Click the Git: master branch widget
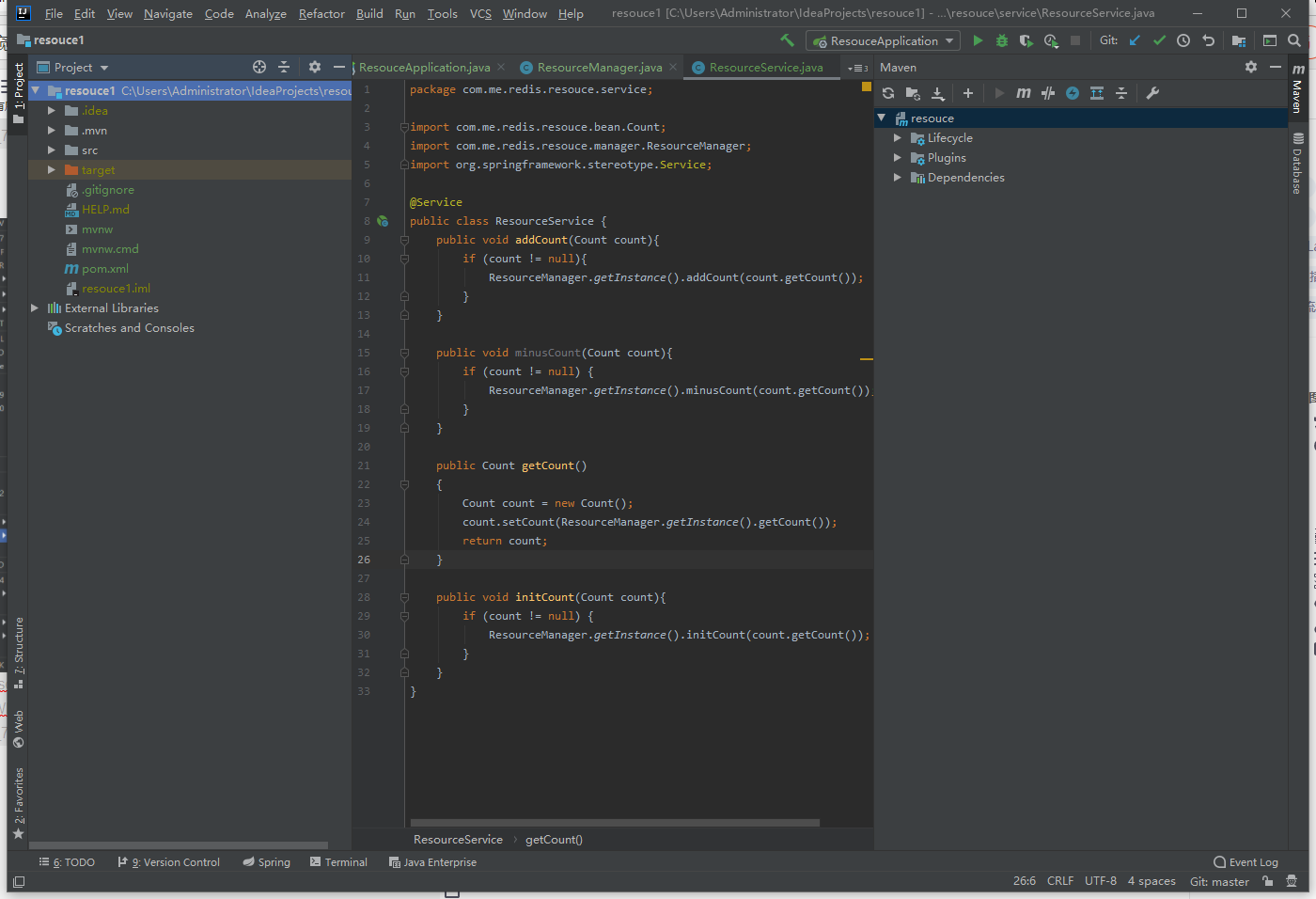 (1219, 881)
